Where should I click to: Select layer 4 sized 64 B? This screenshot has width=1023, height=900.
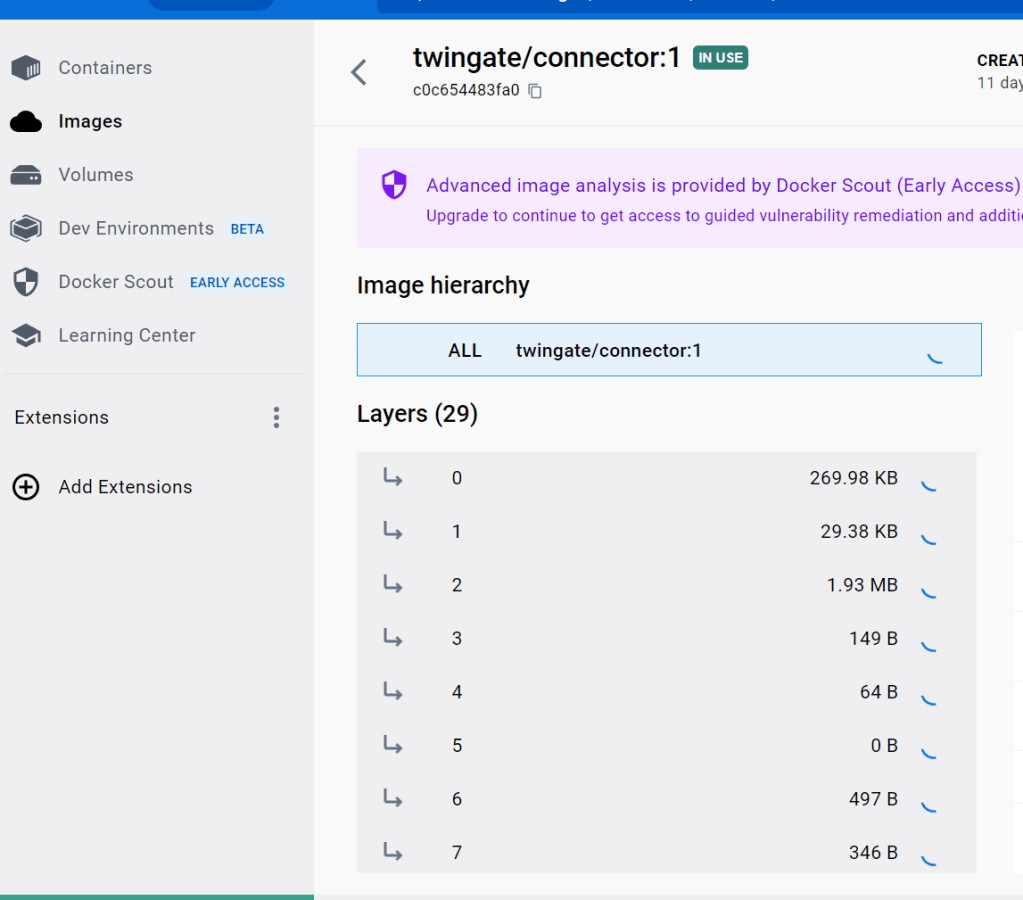tap(666, 692)
